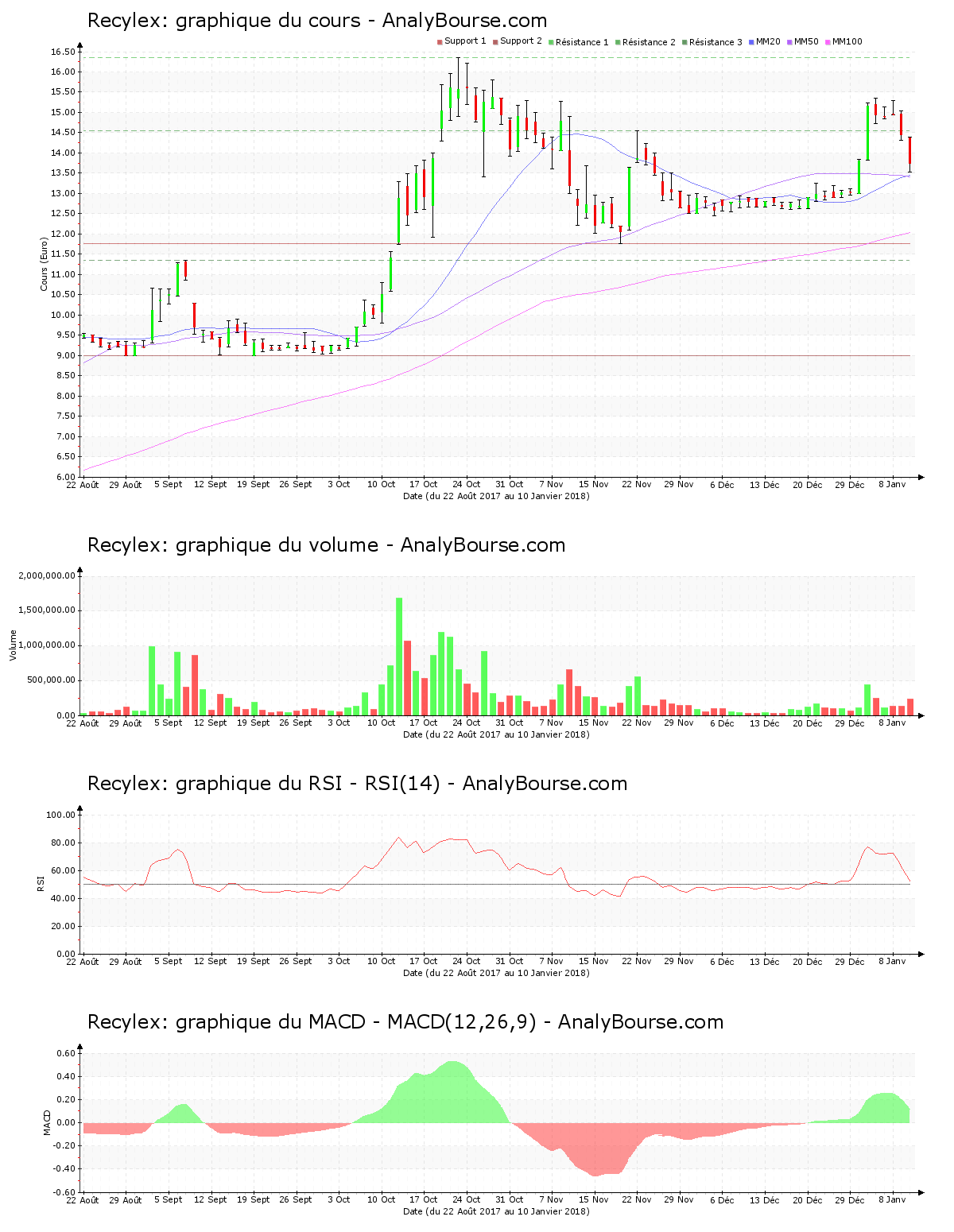Click the date range caption under price chart
The height and width of the screenshot is (1232, 954).
click(x=496, y=496)
